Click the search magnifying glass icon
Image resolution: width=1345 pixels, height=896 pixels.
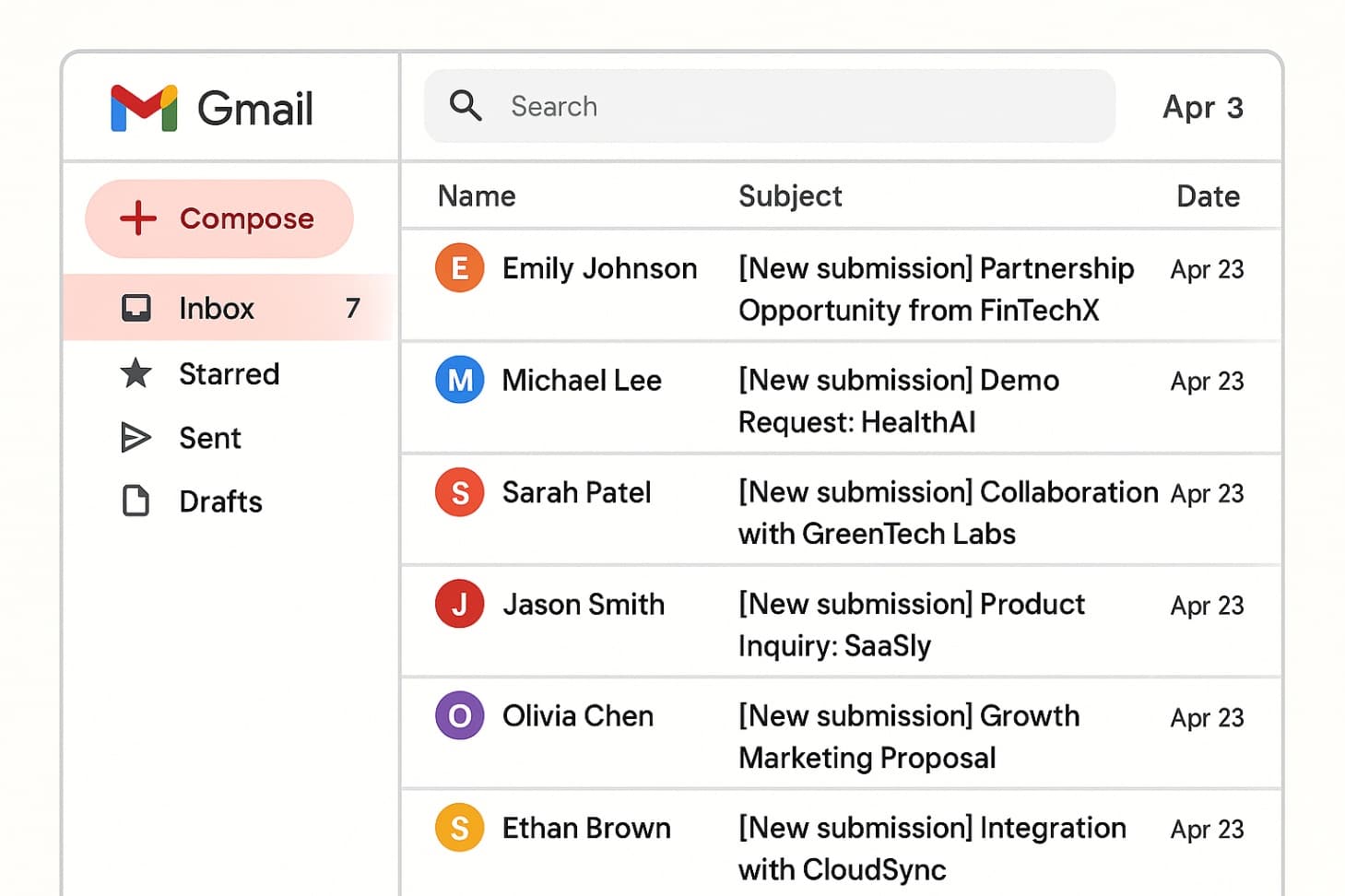(x=466, y=106)
